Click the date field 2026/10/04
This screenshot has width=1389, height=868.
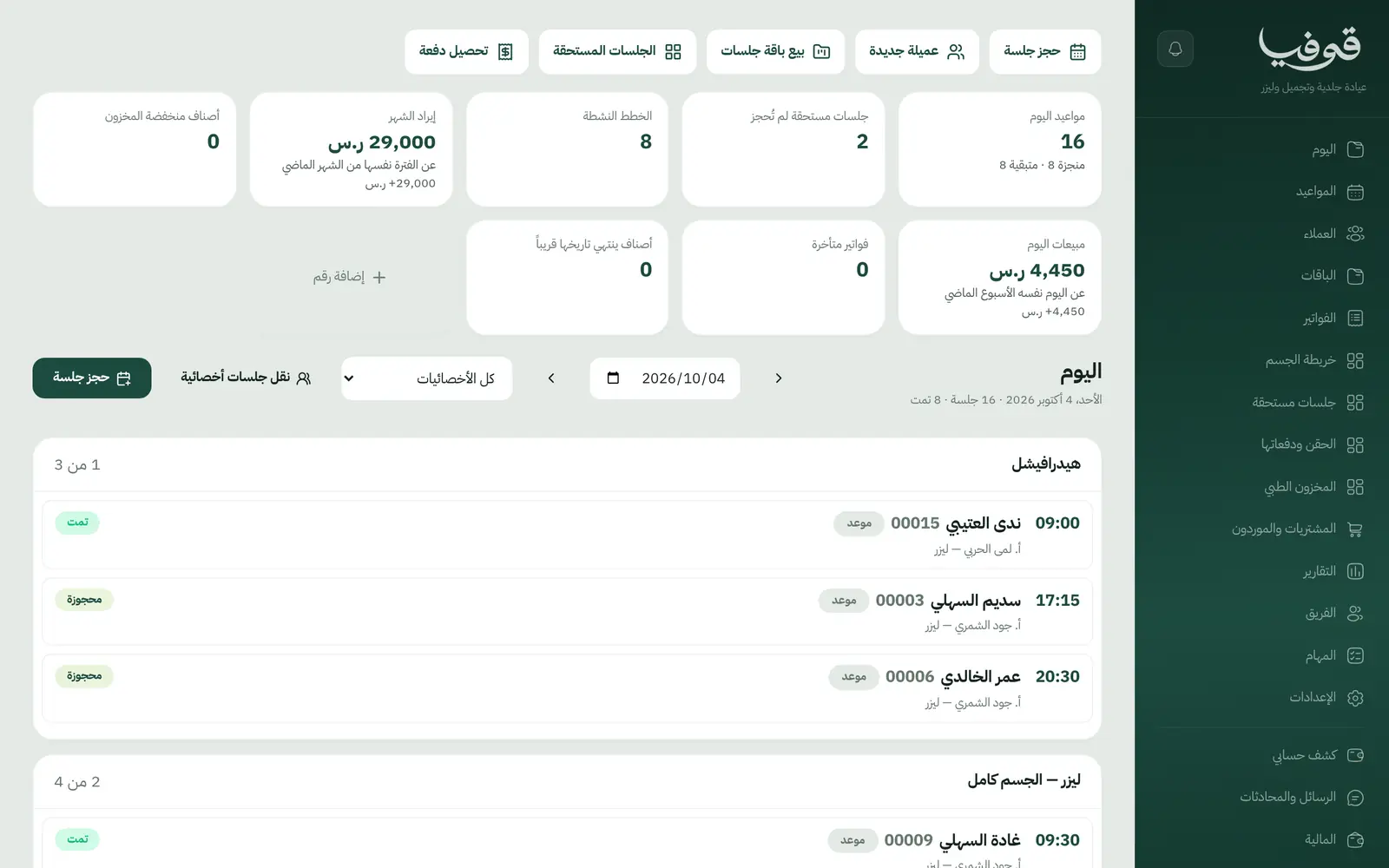(665, 378)
